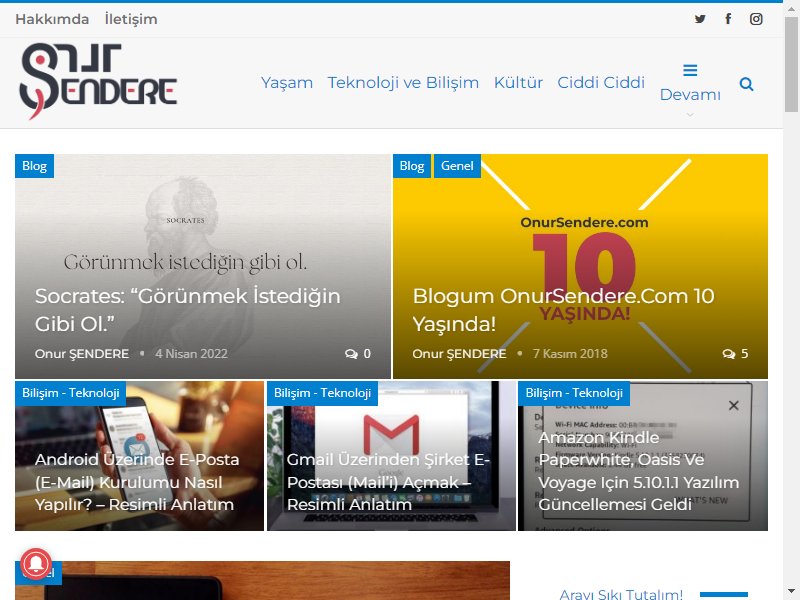Image resolution: width=800 pixels, height=600 pixels.
Task: Click the red notification bell icon
Action: (x=36, y=564)
